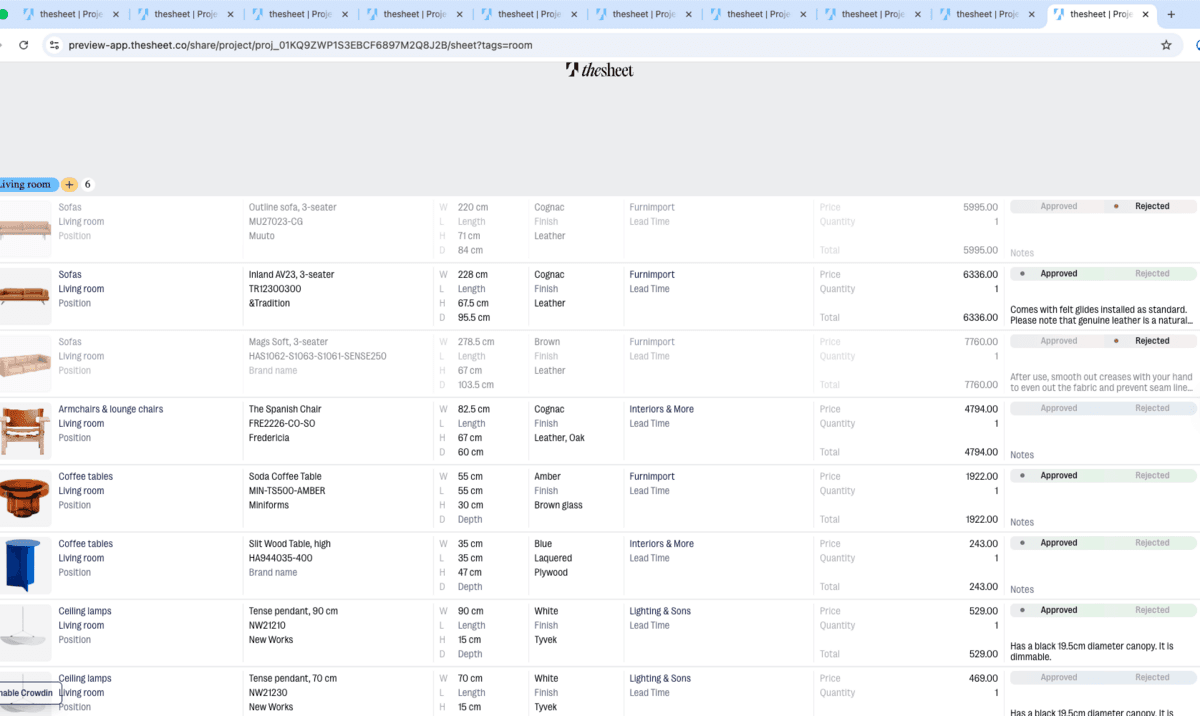The width and height of the screenshot is (1200, 716).
Task: Click 'Fredericia' brand name
Action: tap(269, 438)
